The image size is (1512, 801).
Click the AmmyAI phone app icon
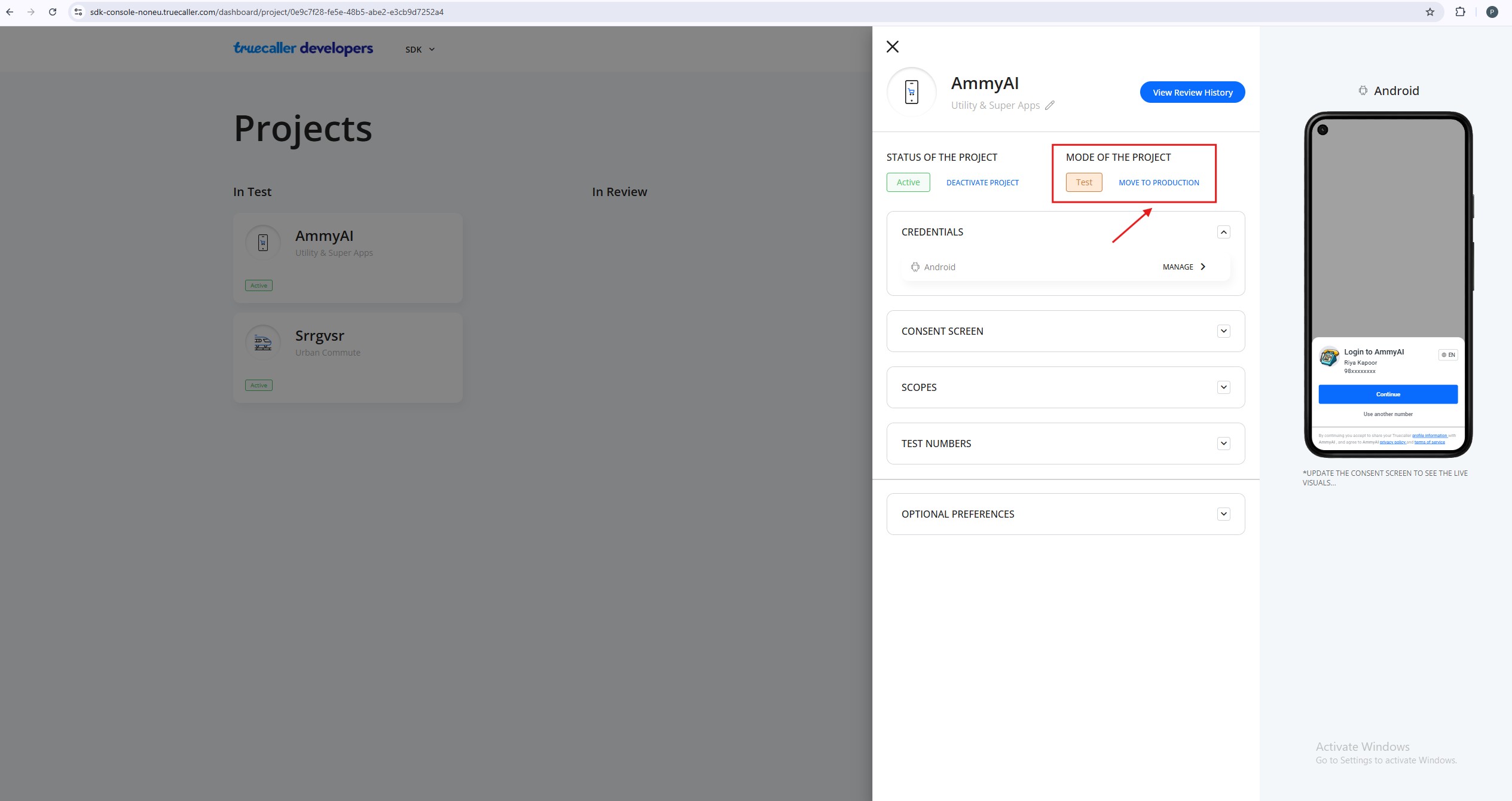point(911,92)
